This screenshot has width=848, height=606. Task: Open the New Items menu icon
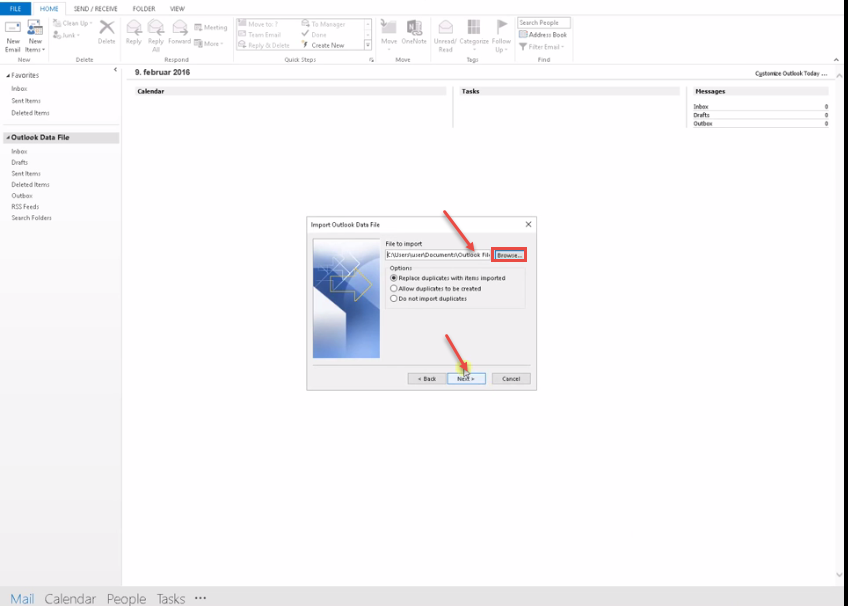(x=35, y=27)
